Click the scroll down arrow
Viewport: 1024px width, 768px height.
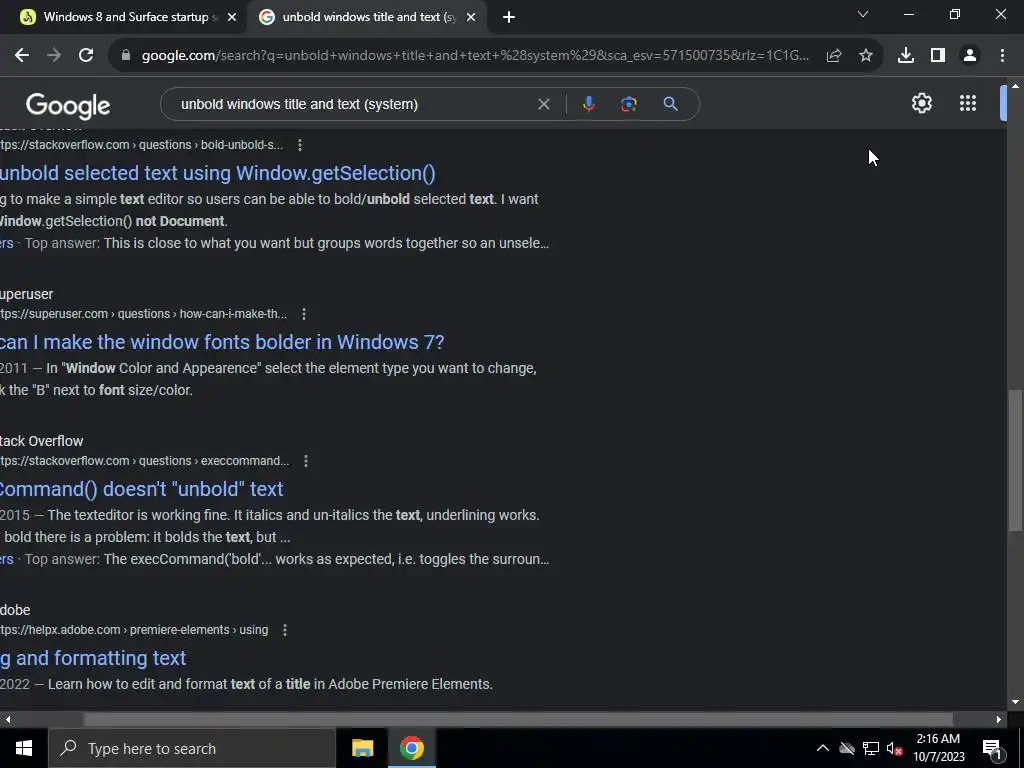pos(1015,703)
